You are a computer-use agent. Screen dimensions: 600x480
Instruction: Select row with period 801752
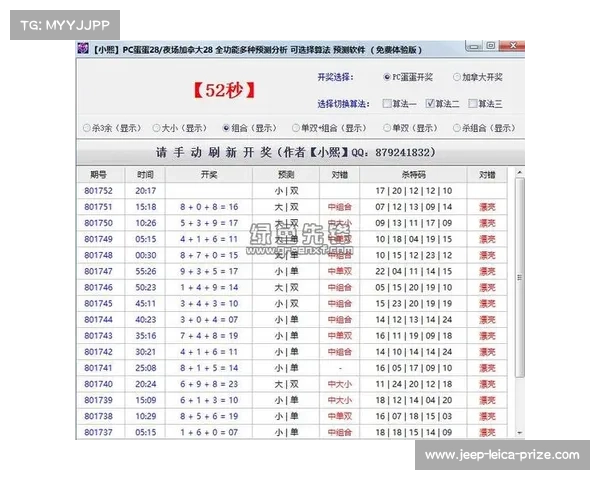pyautogui.click(x=292, y=191)
